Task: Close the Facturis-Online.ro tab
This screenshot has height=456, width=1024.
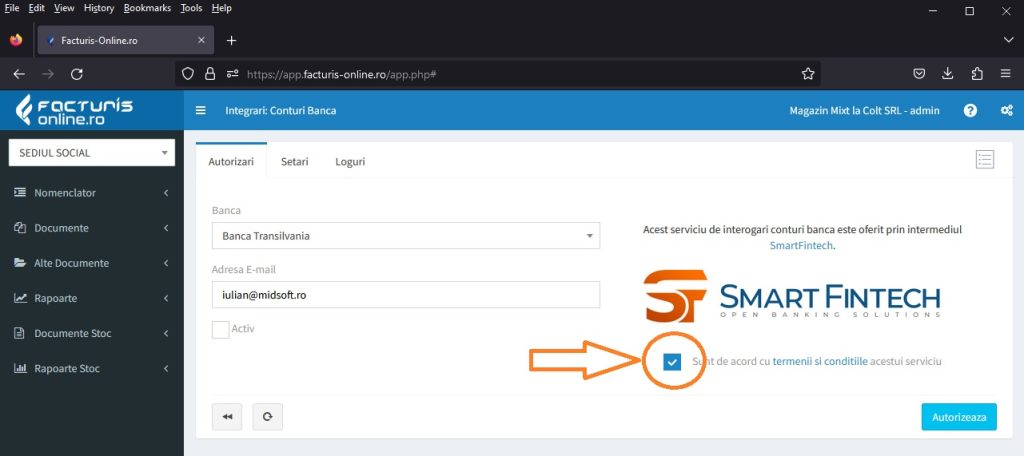Action: [201, 41]
